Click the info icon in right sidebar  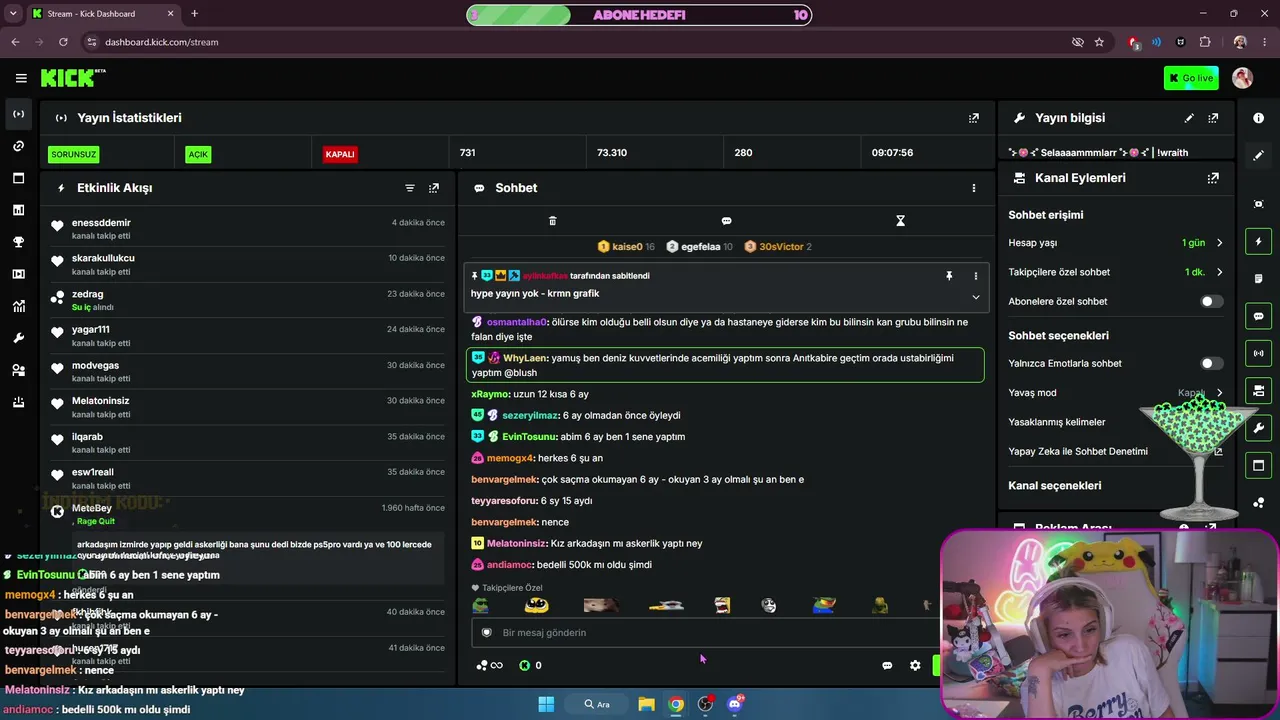[1258, 118]
